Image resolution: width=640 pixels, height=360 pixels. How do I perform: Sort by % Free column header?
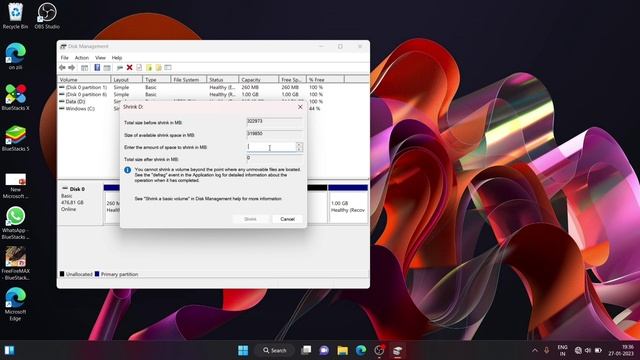coord(325,80)
